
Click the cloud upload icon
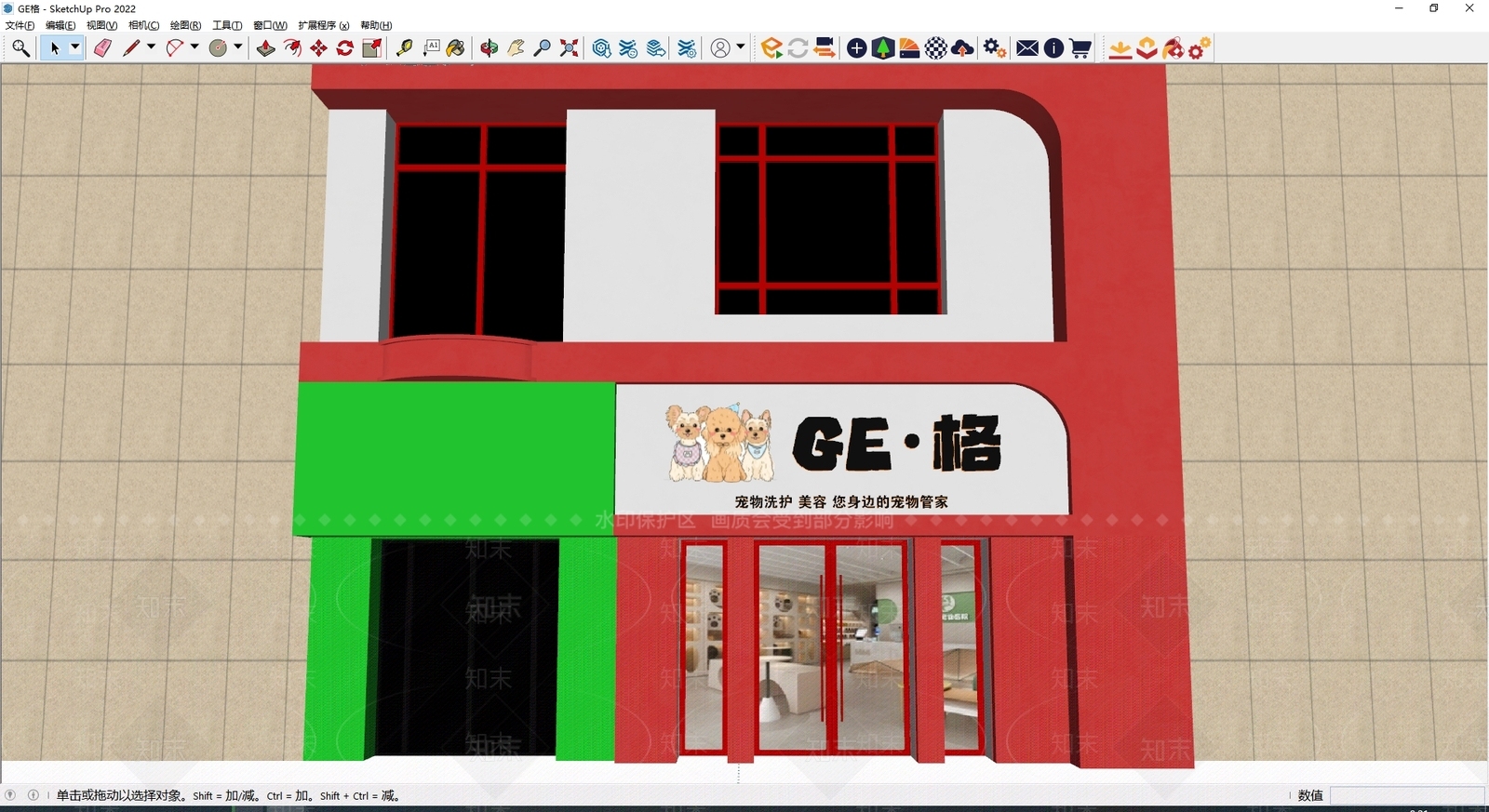963,48
